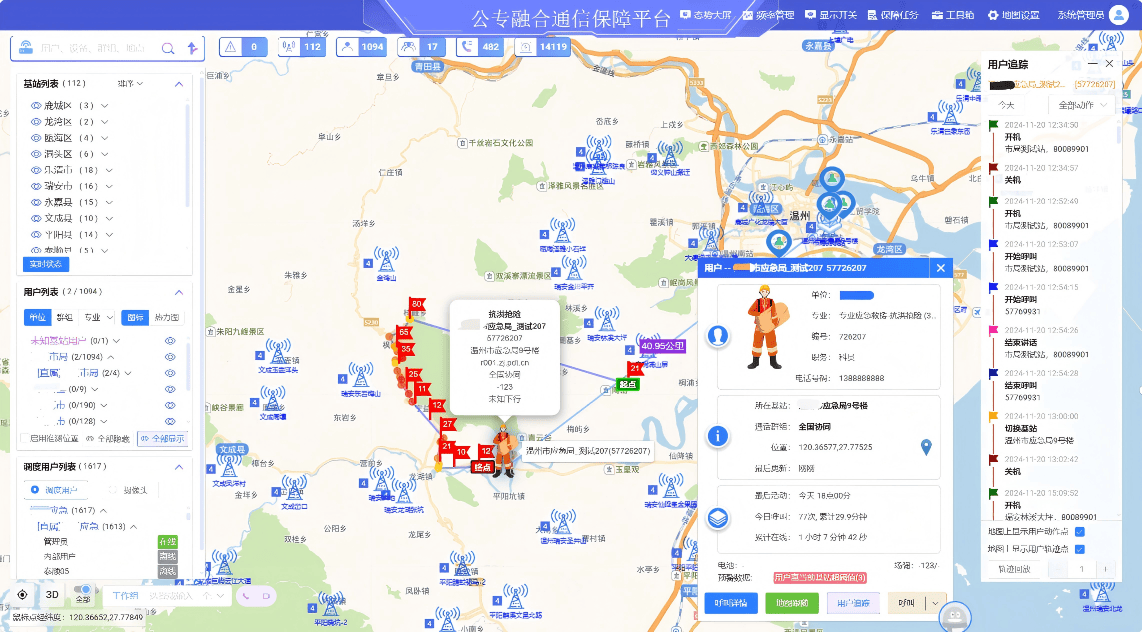The image size is (1142, 632).
Task: Expand the 瑞安市 (16) station group
Action: [106, 186]
